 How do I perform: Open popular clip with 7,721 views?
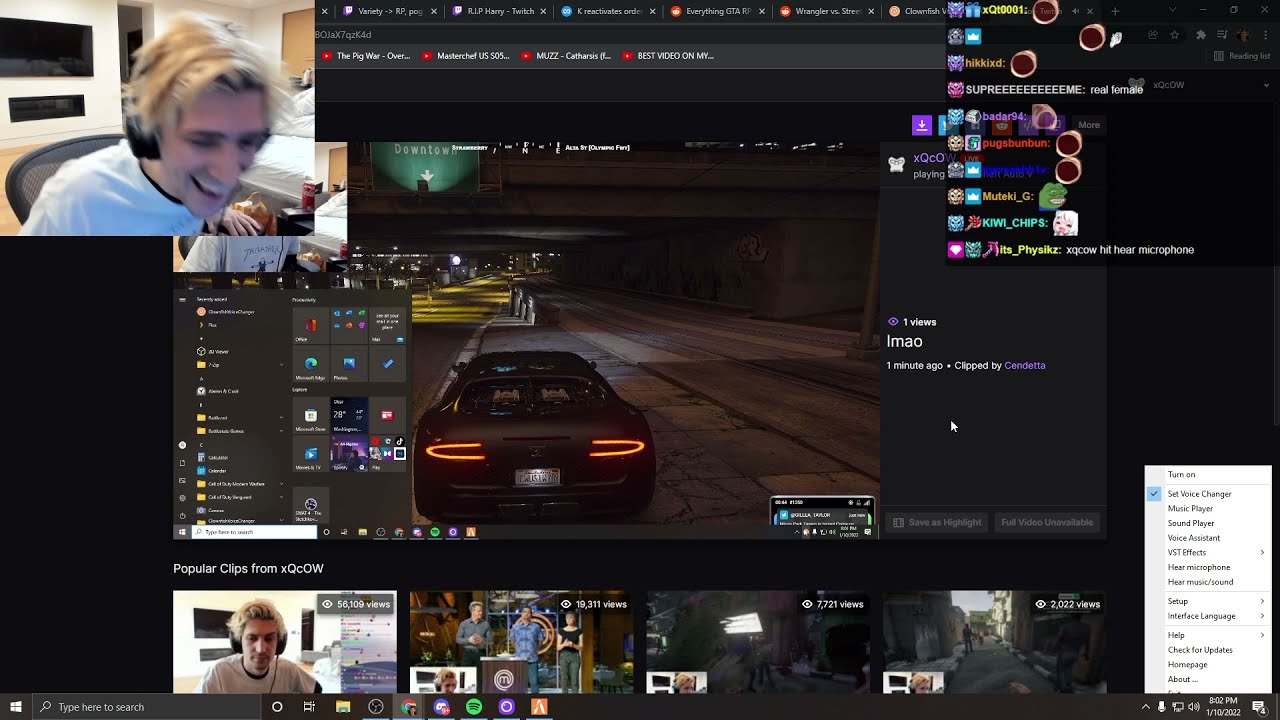pyautogui.click(x=757, y=642)
